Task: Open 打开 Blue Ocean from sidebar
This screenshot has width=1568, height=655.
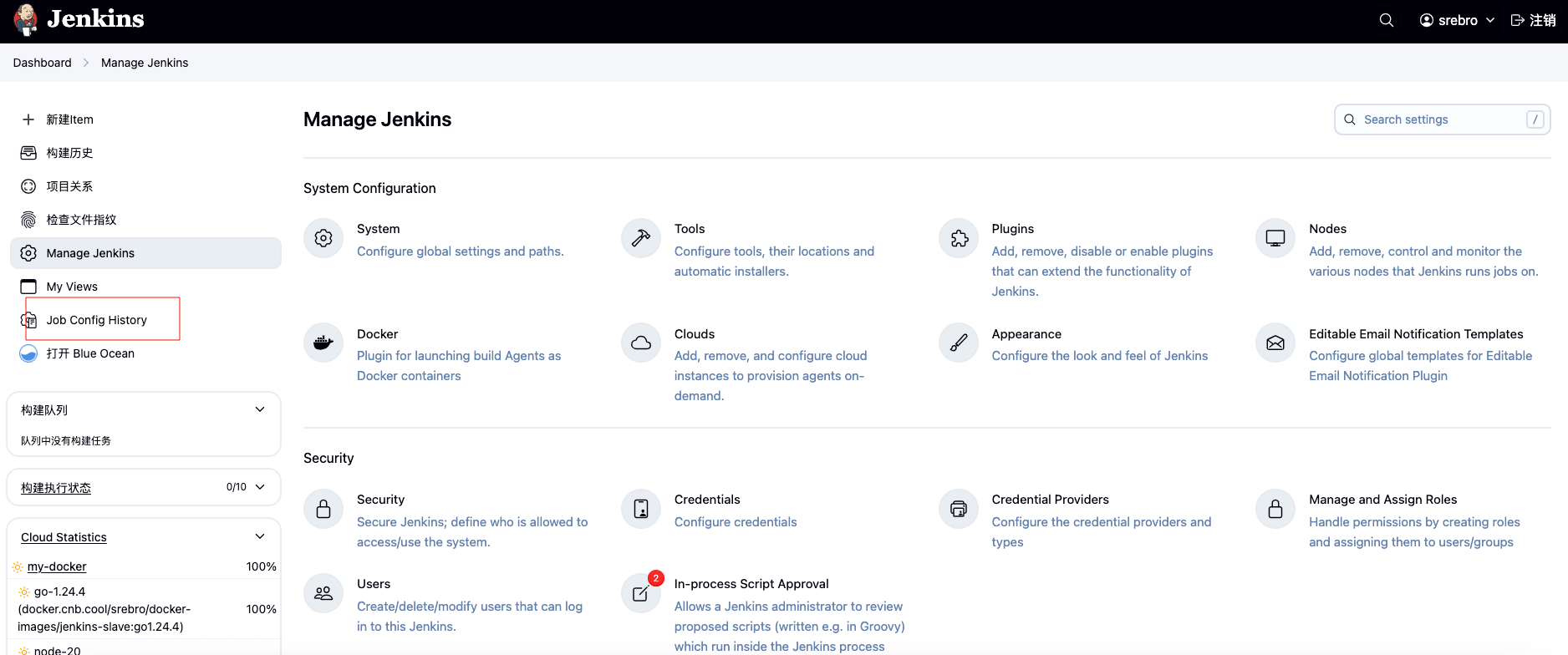Action: pos(90,353)
